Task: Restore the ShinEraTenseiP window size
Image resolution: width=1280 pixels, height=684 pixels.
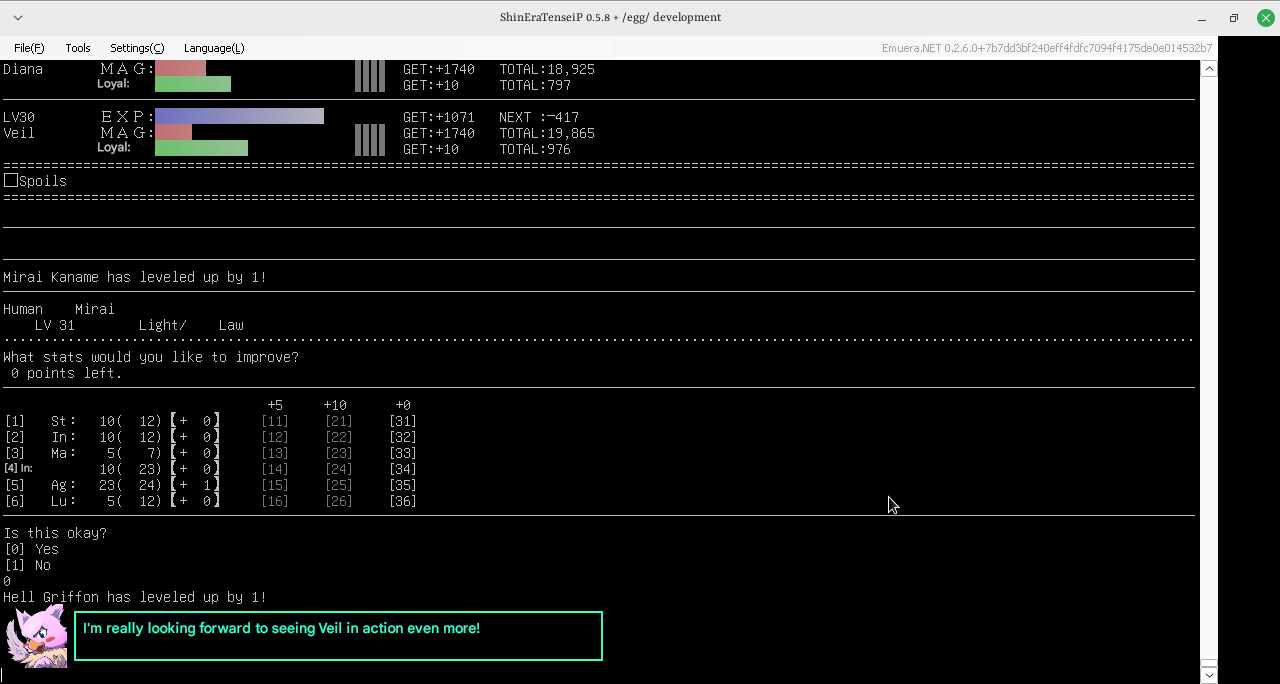Action: (x=1234, y=18)
